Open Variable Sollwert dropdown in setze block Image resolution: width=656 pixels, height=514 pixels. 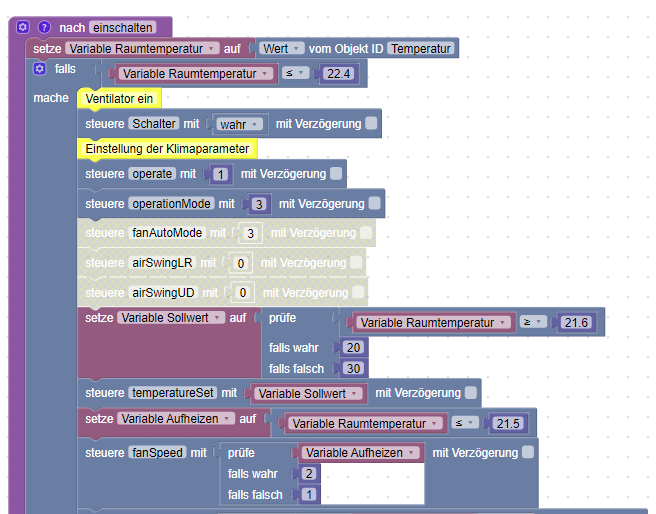[171, 318]
